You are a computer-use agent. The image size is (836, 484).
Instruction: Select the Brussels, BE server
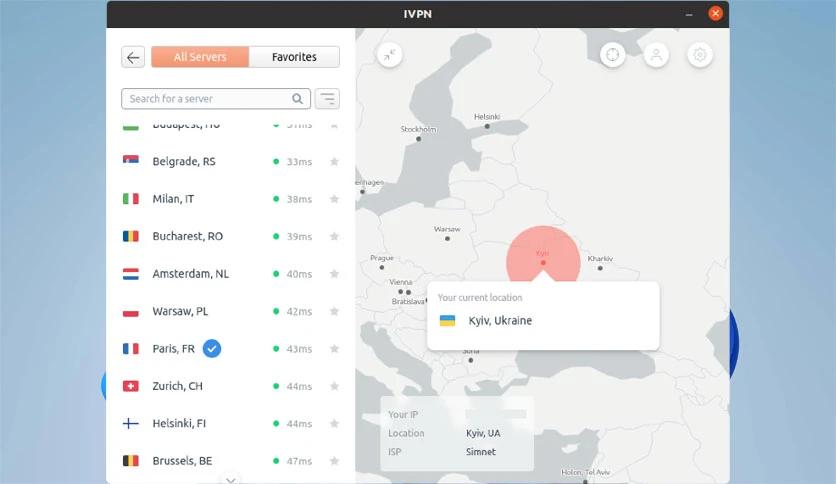pos(230,461)
